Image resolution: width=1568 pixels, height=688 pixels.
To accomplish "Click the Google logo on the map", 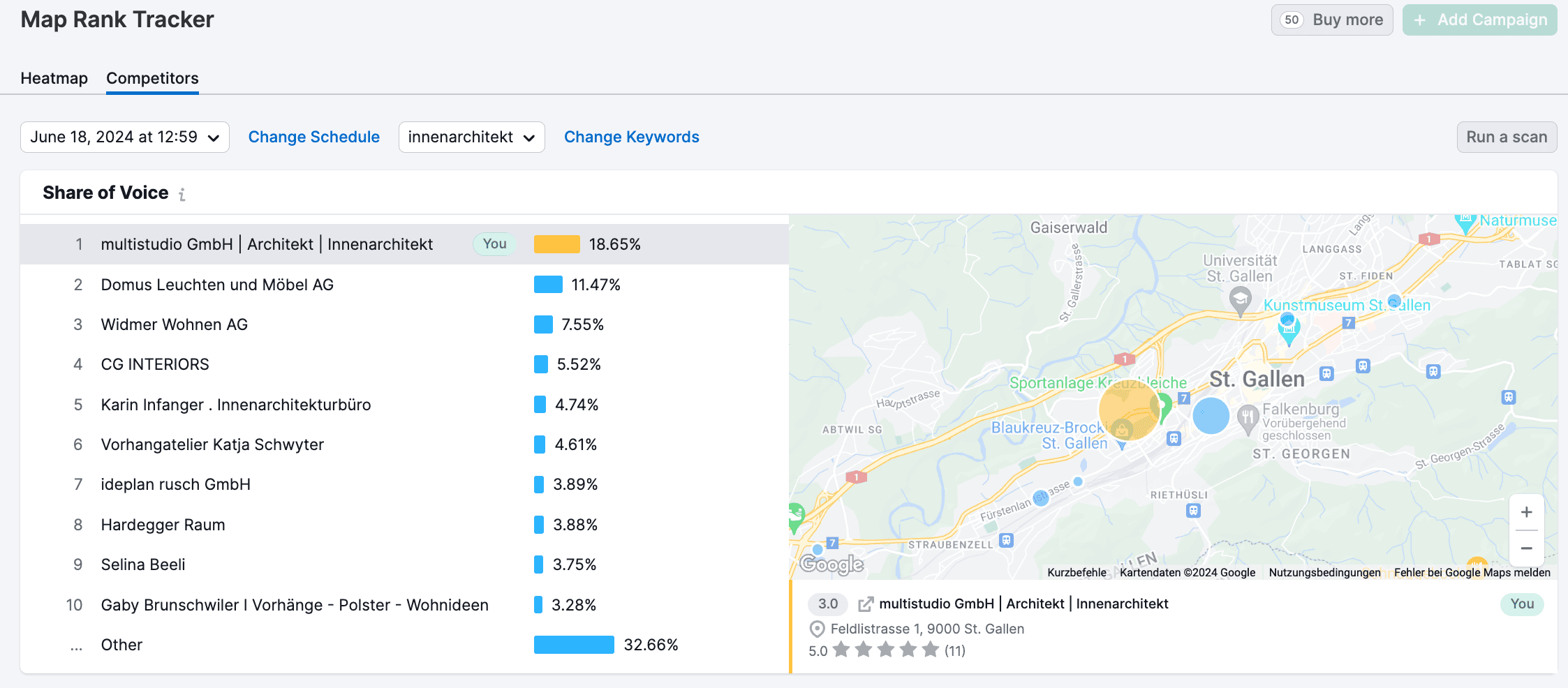I will (x=831, y=564).
